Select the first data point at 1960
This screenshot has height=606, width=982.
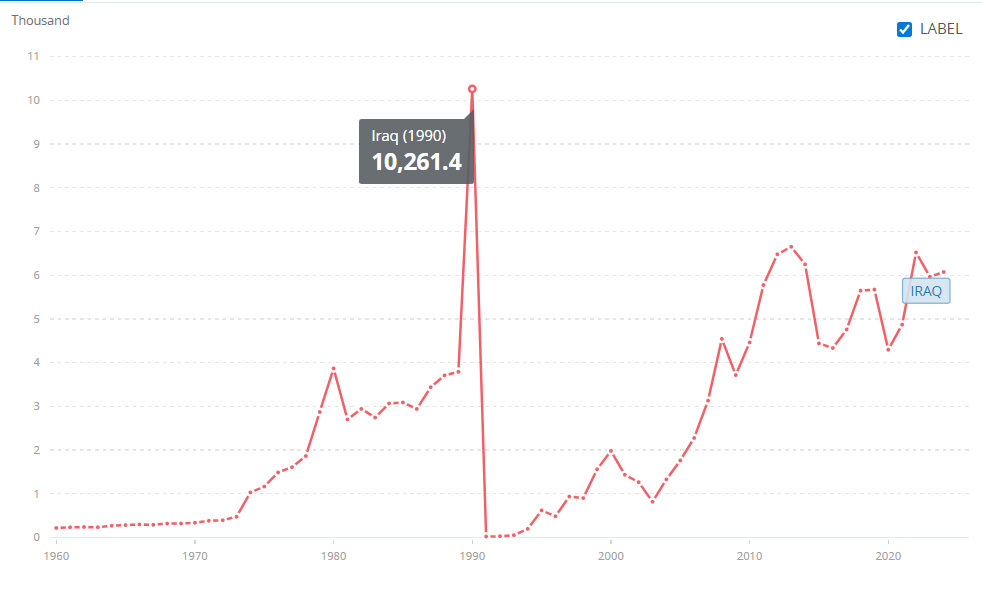click(x=56, y=528)
